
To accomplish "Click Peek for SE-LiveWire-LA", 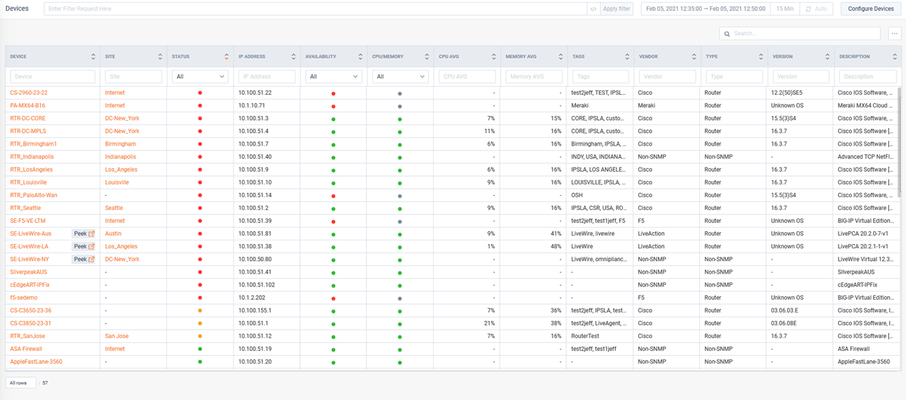I will (83, 246).
